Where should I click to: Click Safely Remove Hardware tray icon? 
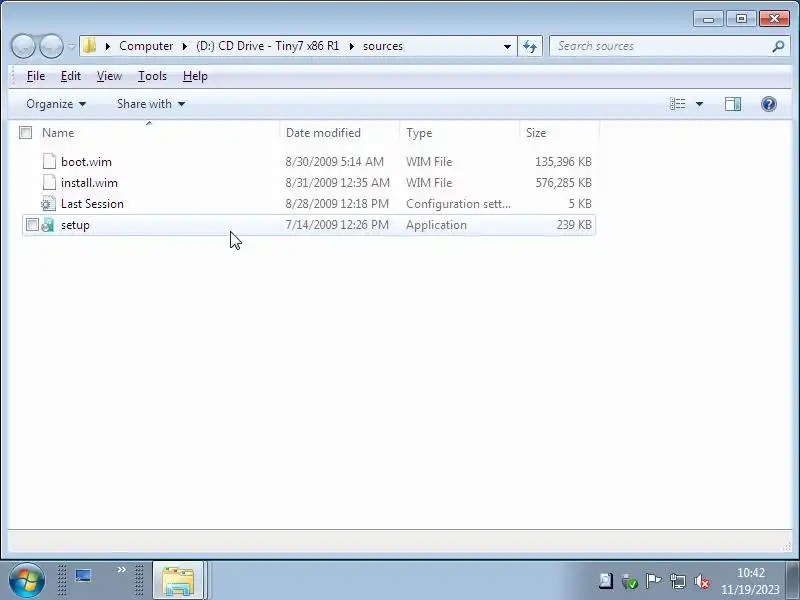point(630,581)
